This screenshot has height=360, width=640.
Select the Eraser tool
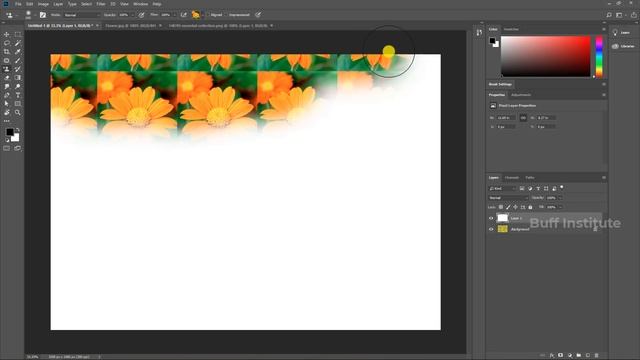coord(7,78)
